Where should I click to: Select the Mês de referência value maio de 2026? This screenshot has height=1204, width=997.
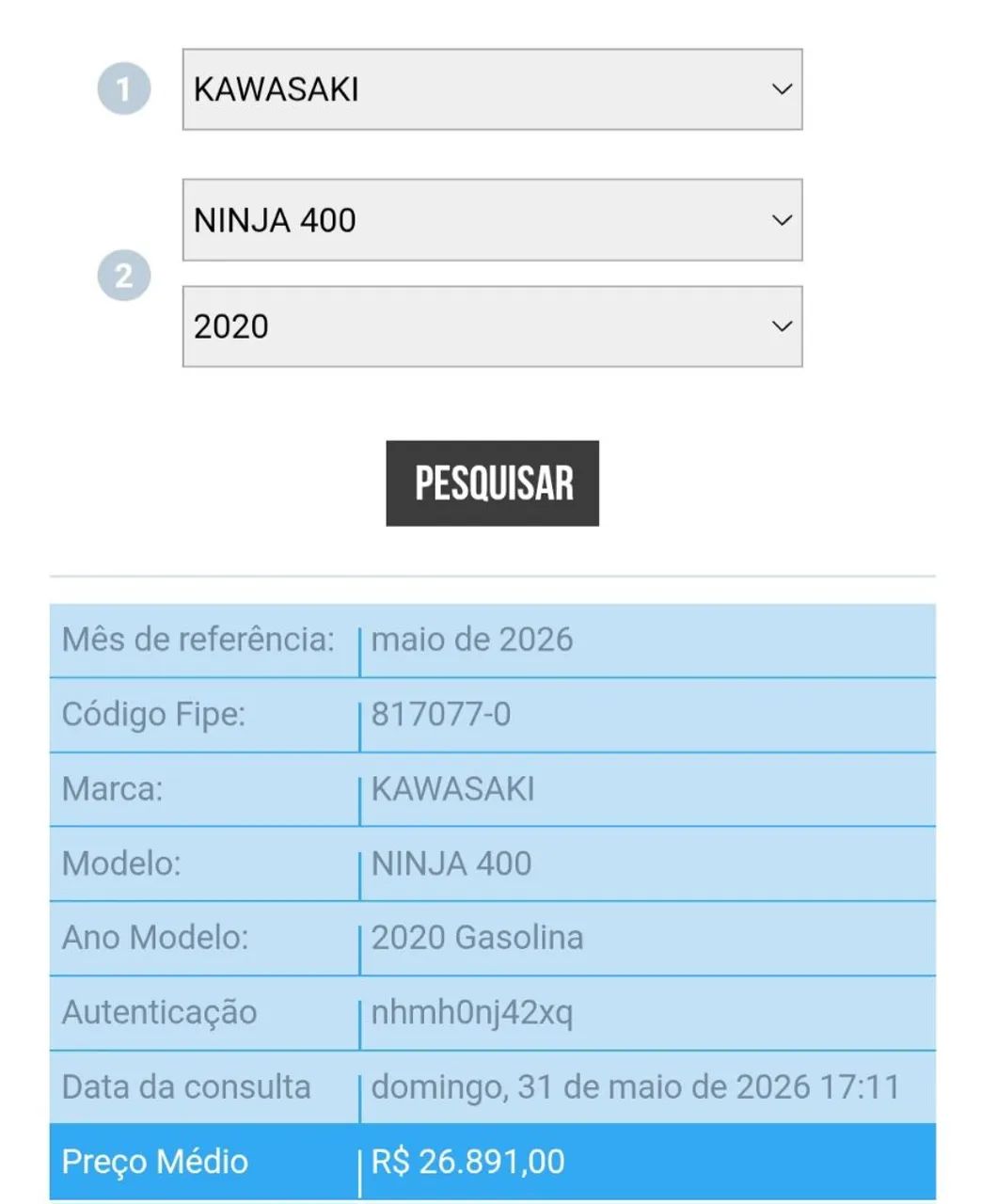472,640
